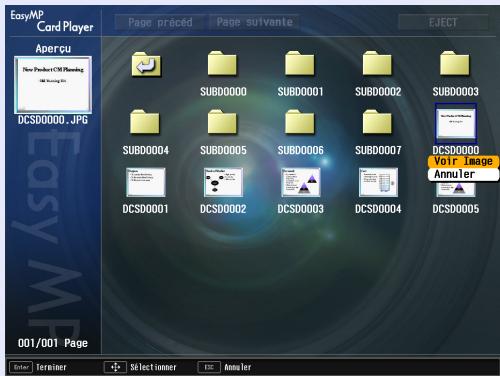Screen dimensions: 500x376
Task: Select the DCSD0002 slide thumbnail
Action: [223, 182]
